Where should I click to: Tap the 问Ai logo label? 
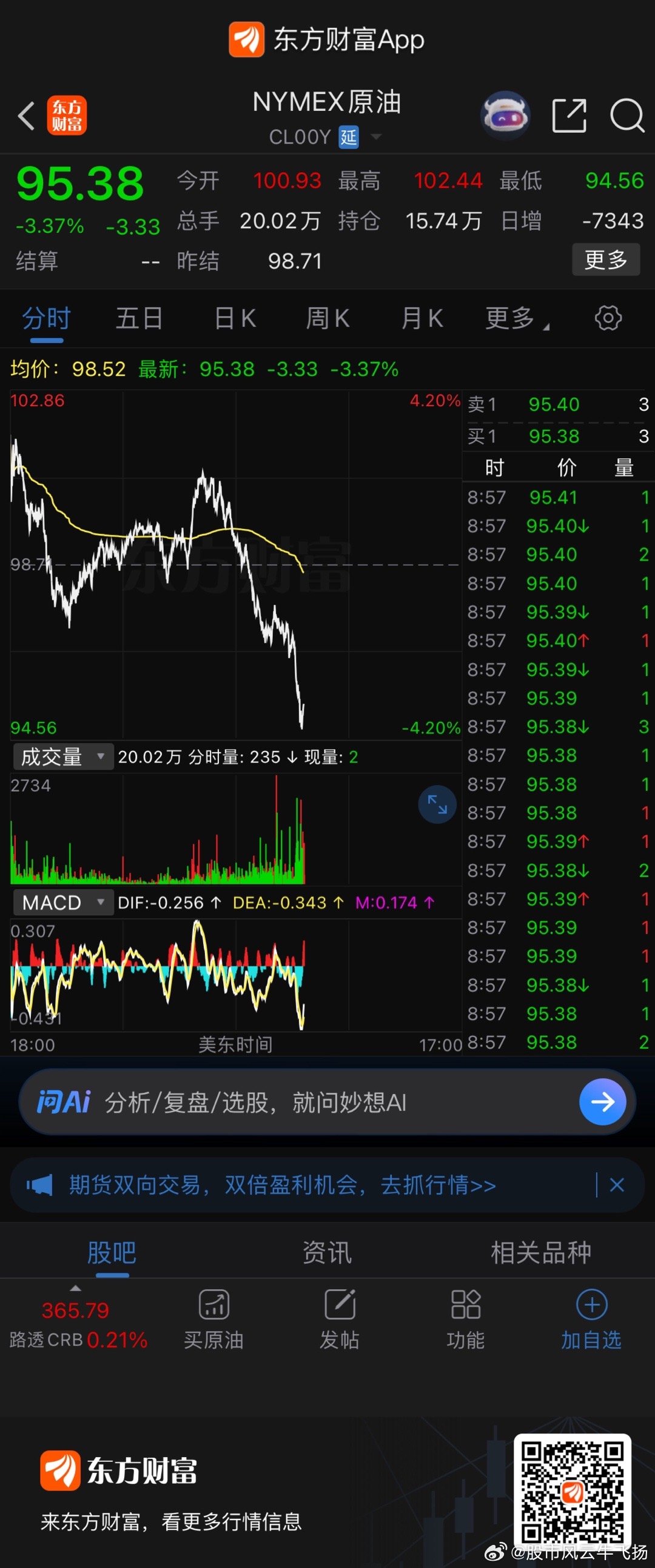click(63, 1102)
